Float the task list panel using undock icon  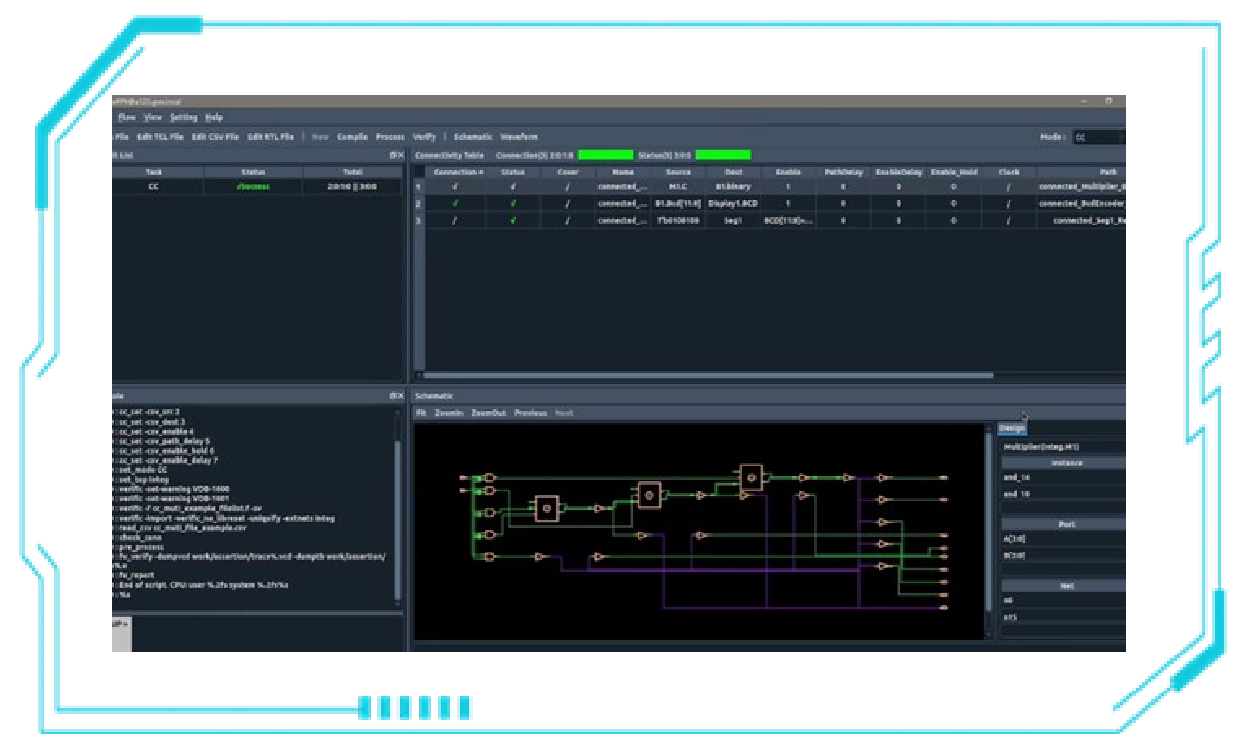tap(393, 155)
